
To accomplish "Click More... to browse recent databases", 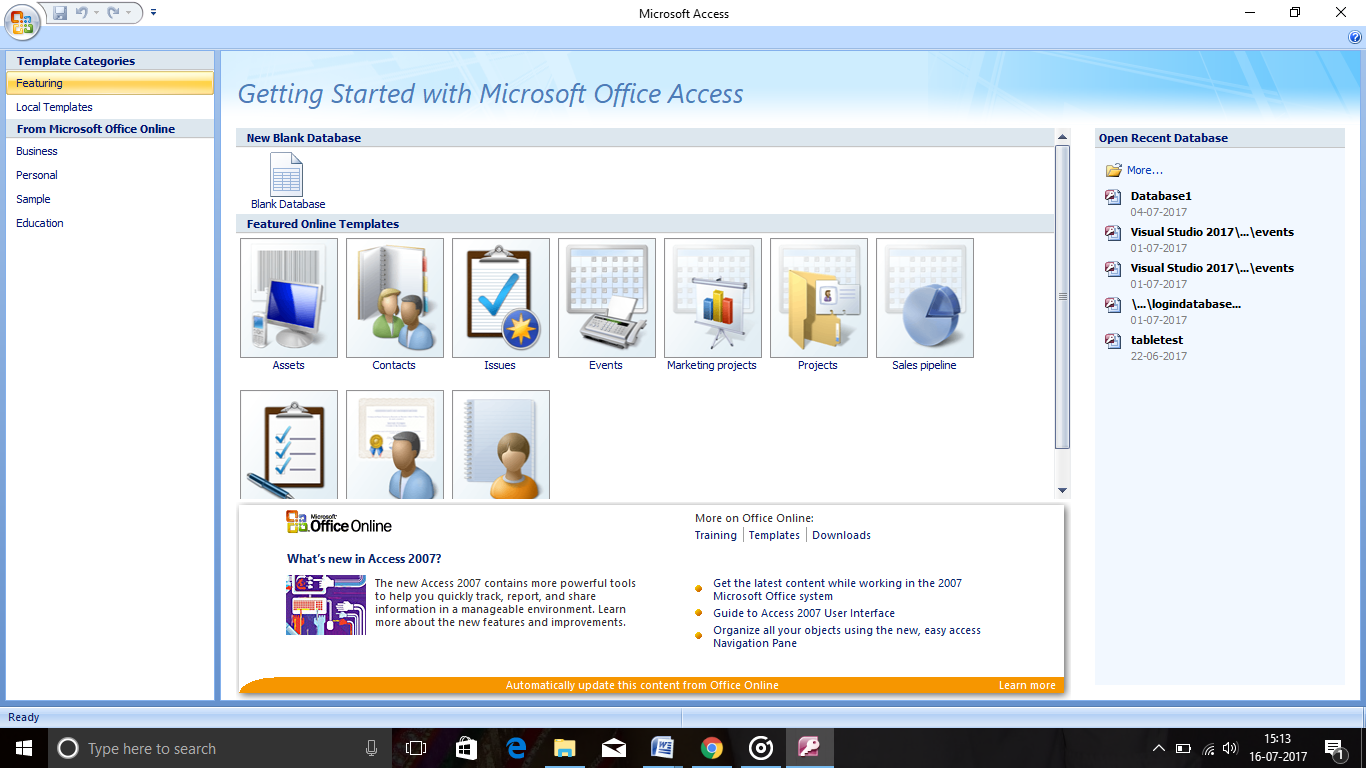I will click(1145, 170).
